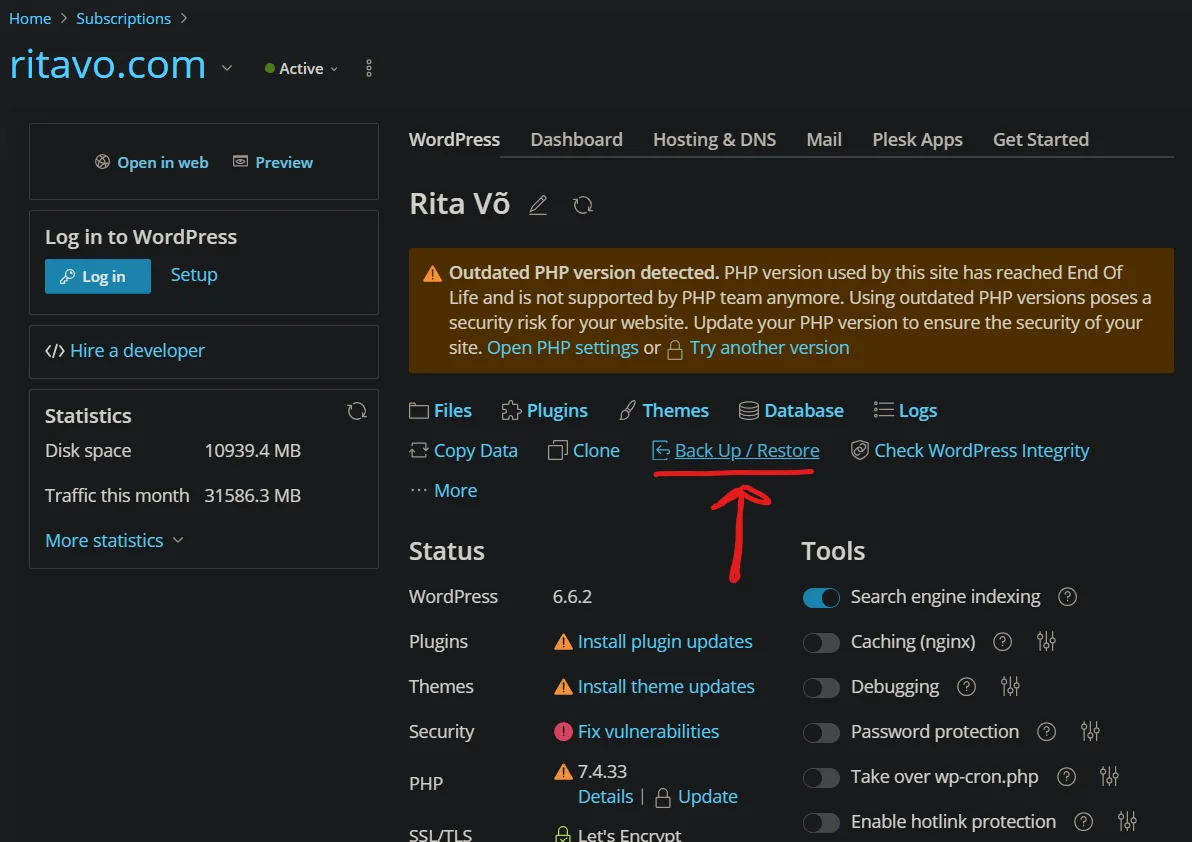1192x842 pixels.
Task: Switch on Take over wp-cron.php
Action: [821, 777]
